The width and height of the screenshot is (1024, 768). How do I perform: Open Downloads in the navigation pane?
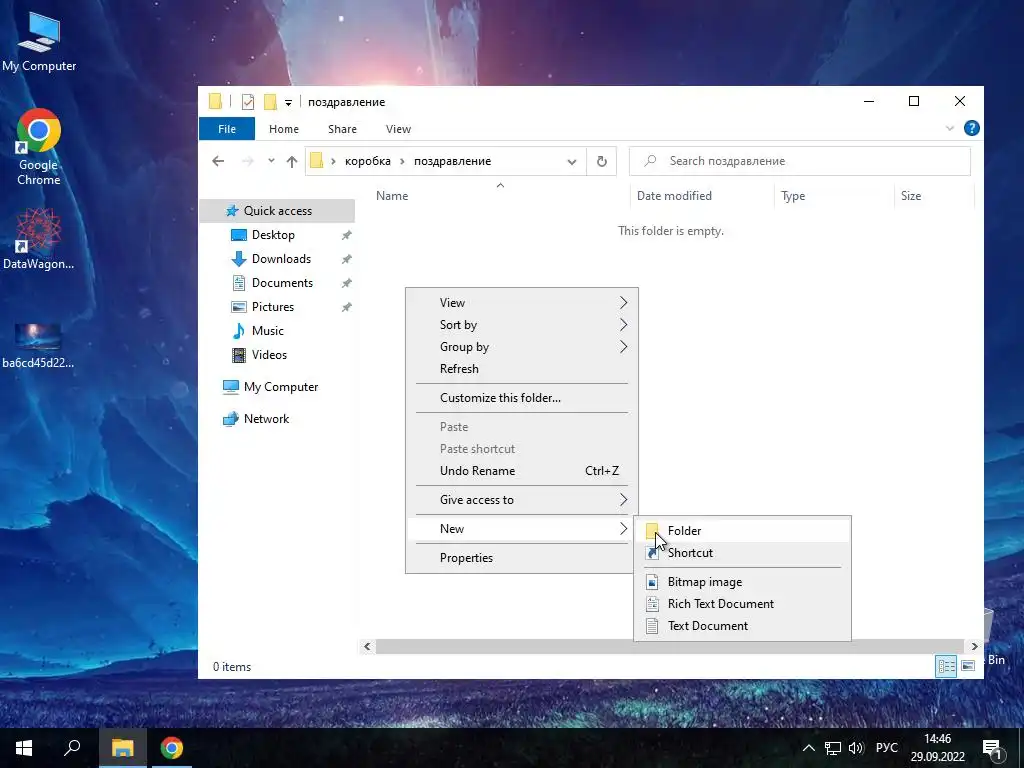tap(281, 259)
